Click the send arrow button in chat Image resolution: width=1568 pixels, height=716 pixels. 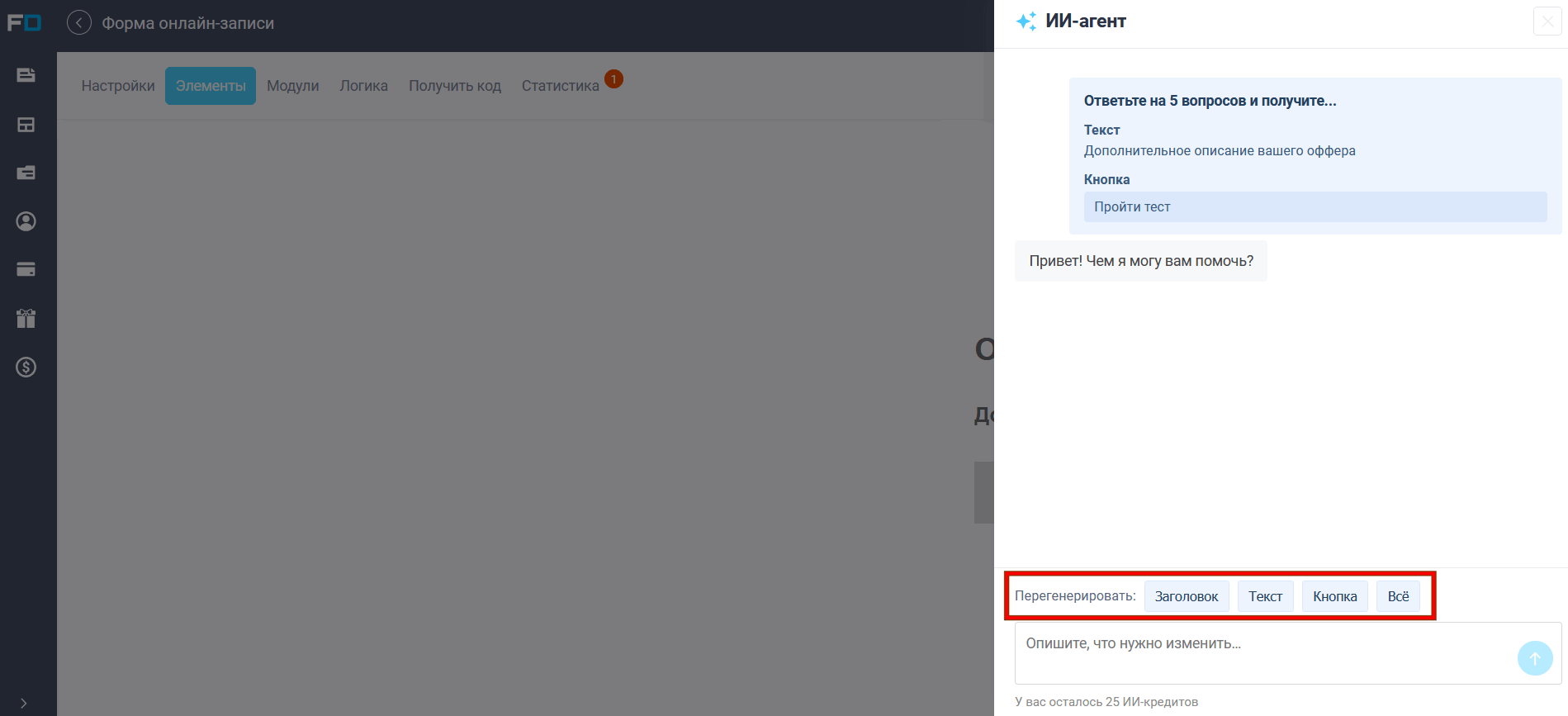coord(1535,658)
